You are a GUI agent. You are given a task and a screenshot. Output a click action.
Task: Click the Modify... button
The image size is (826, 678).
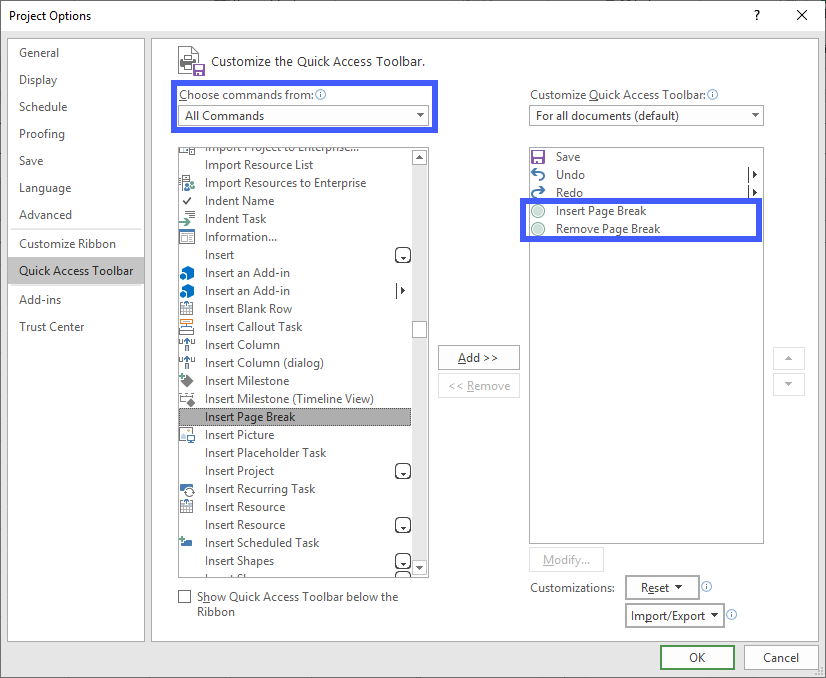(x=566, y=559)
